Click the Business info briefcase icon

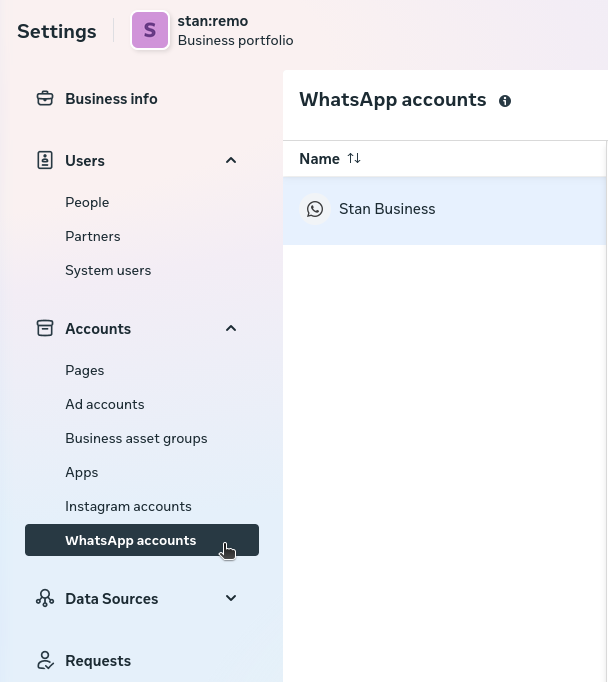click(45, 99)
